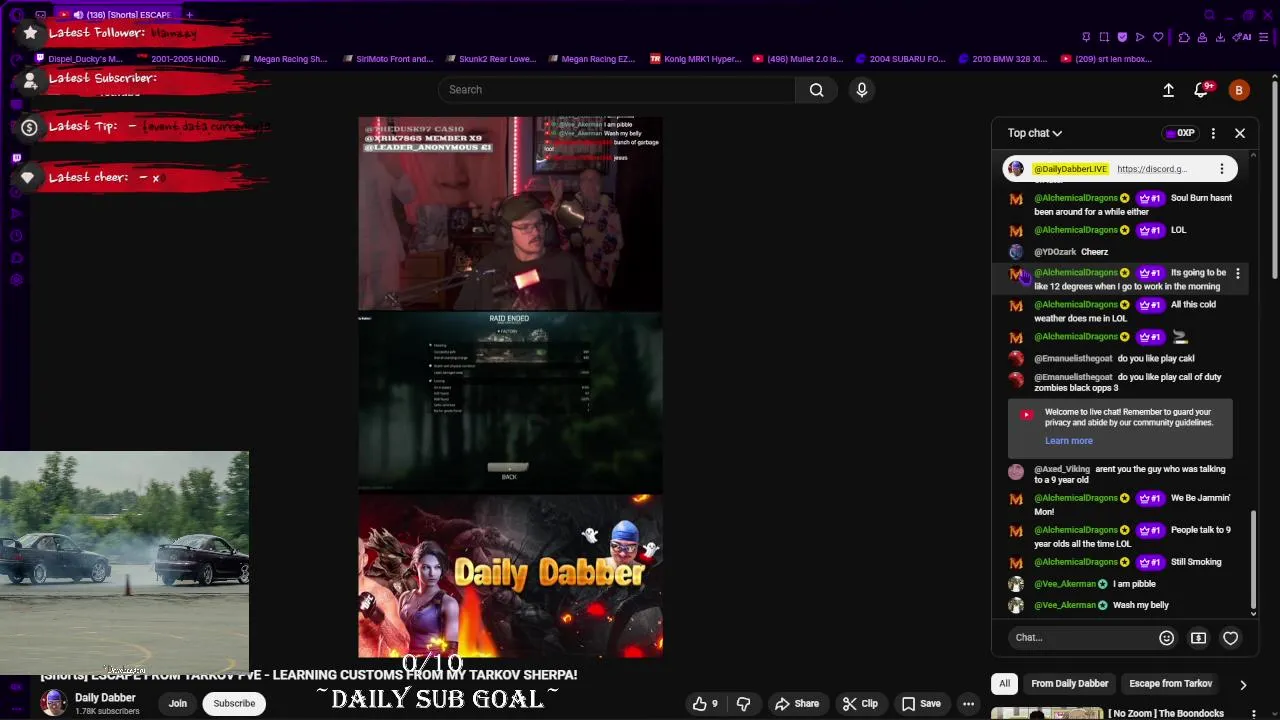Screen dimensions: 1280x720
Task: Show more filter chips with right arrow
Action: tap(1243, 685)
